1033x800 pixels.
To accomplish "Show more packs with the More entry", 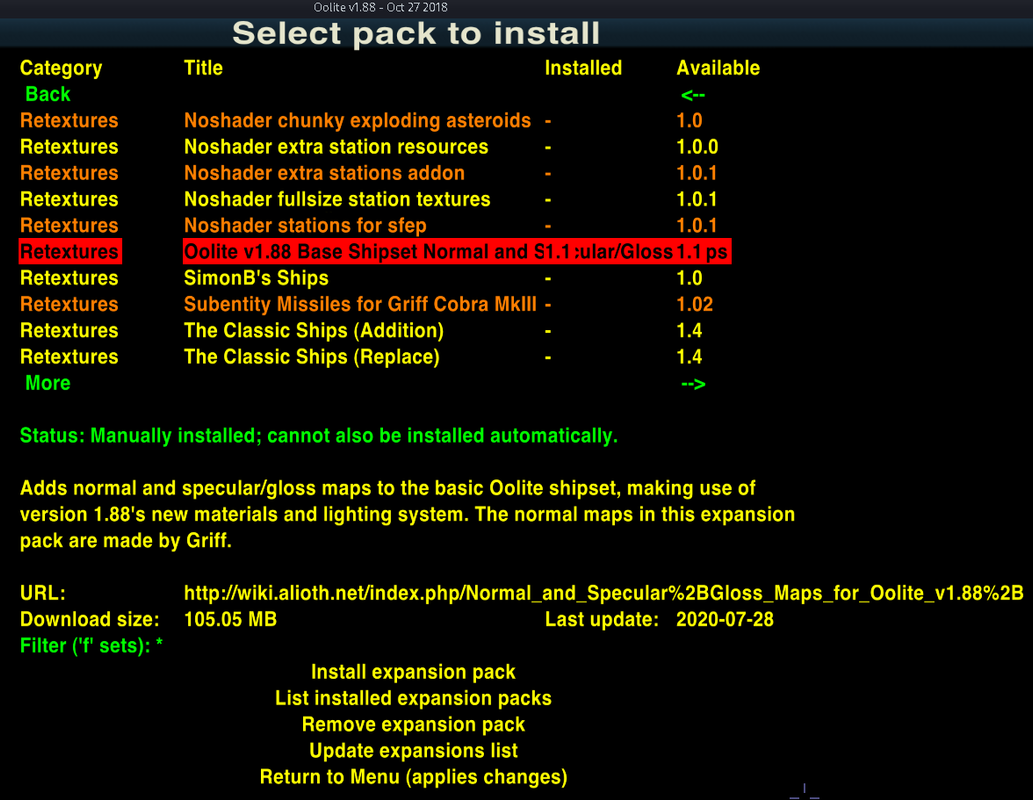I will pyautogui.click(x=47, y=383).
